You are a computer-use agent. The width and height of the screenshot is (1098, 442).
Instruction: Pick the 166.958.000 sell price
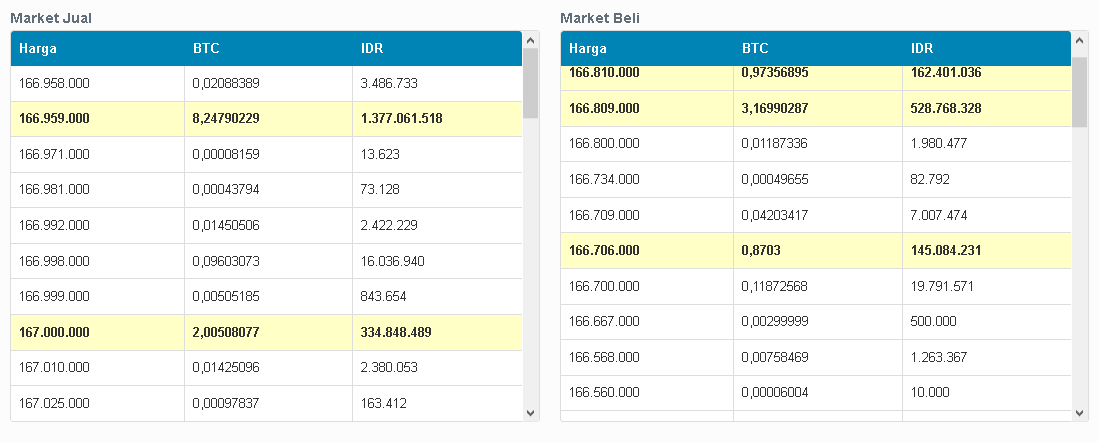point(54,84)
